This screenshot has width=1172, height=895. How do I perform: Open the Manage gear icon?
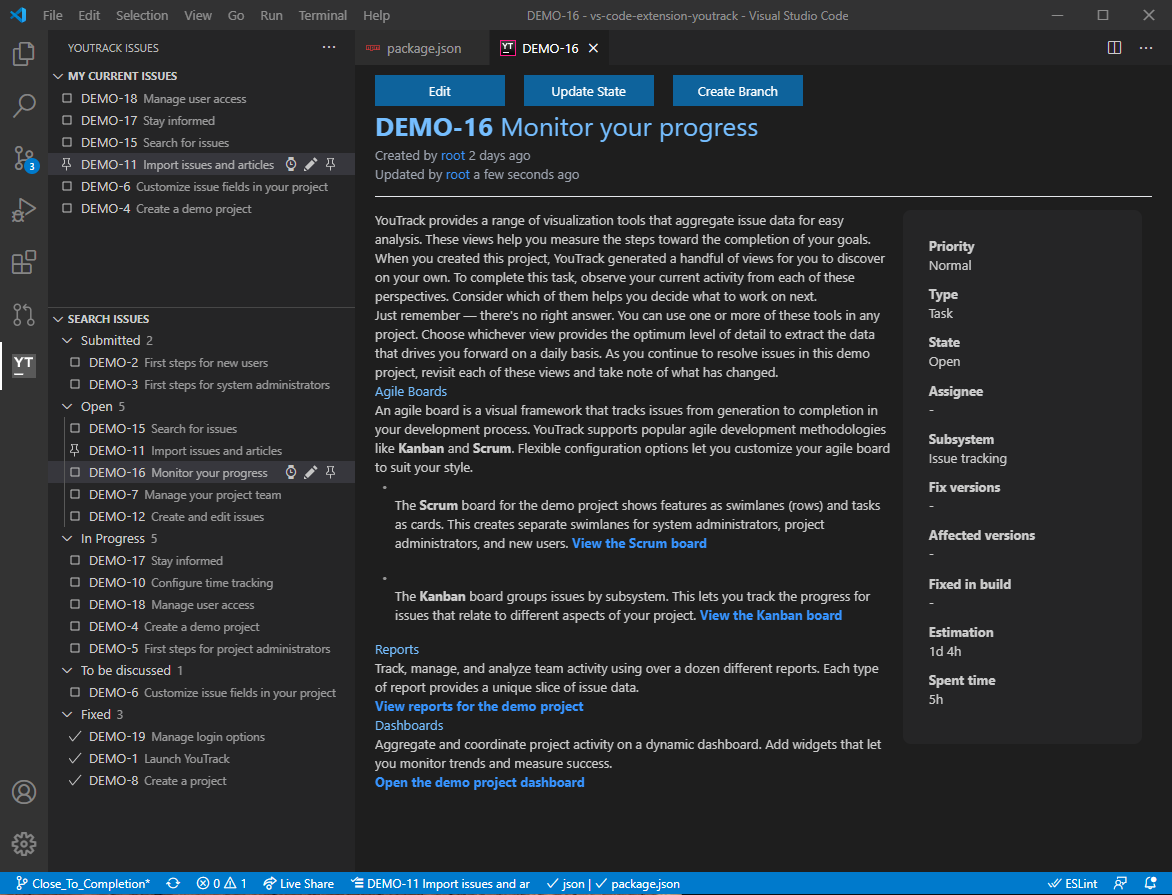(x=24, y=843)
